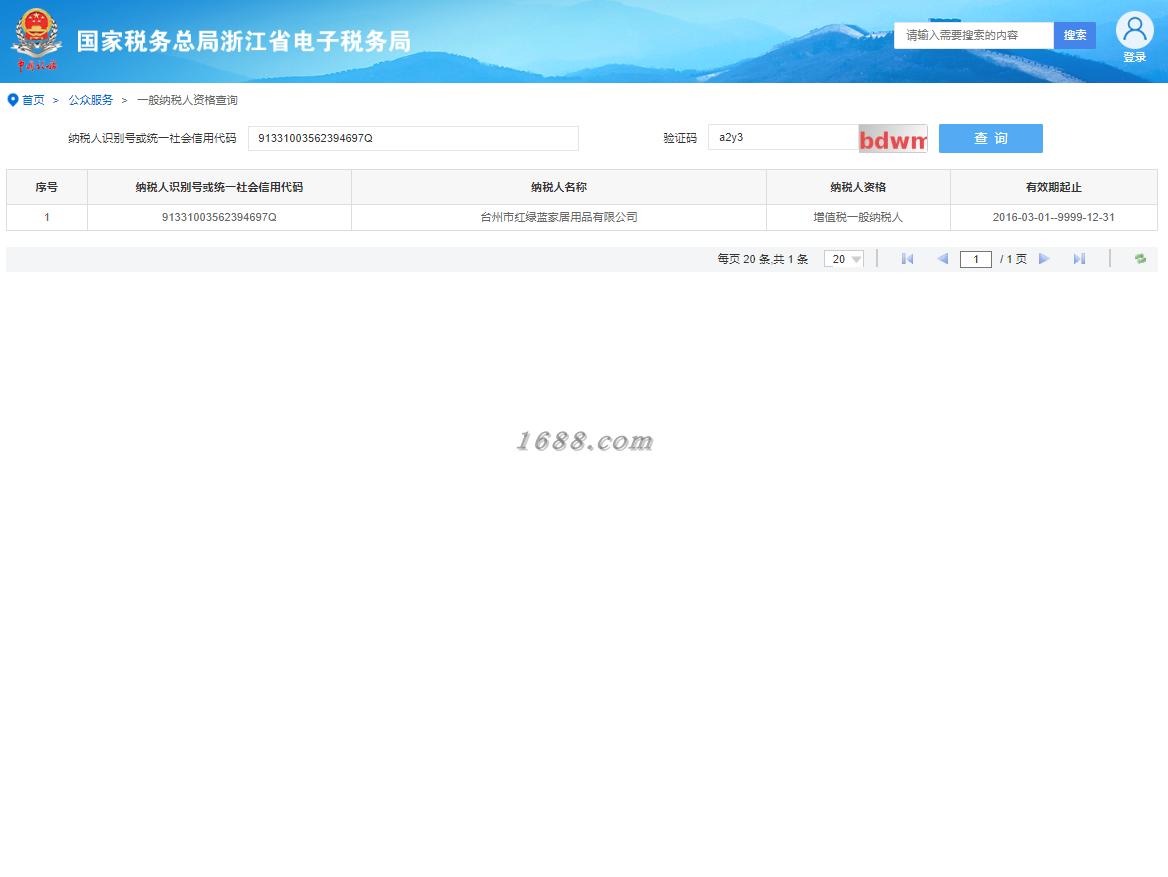The image size is (1168, 877).
Task: Click the 序号 column header
Action: coord(46,187)
